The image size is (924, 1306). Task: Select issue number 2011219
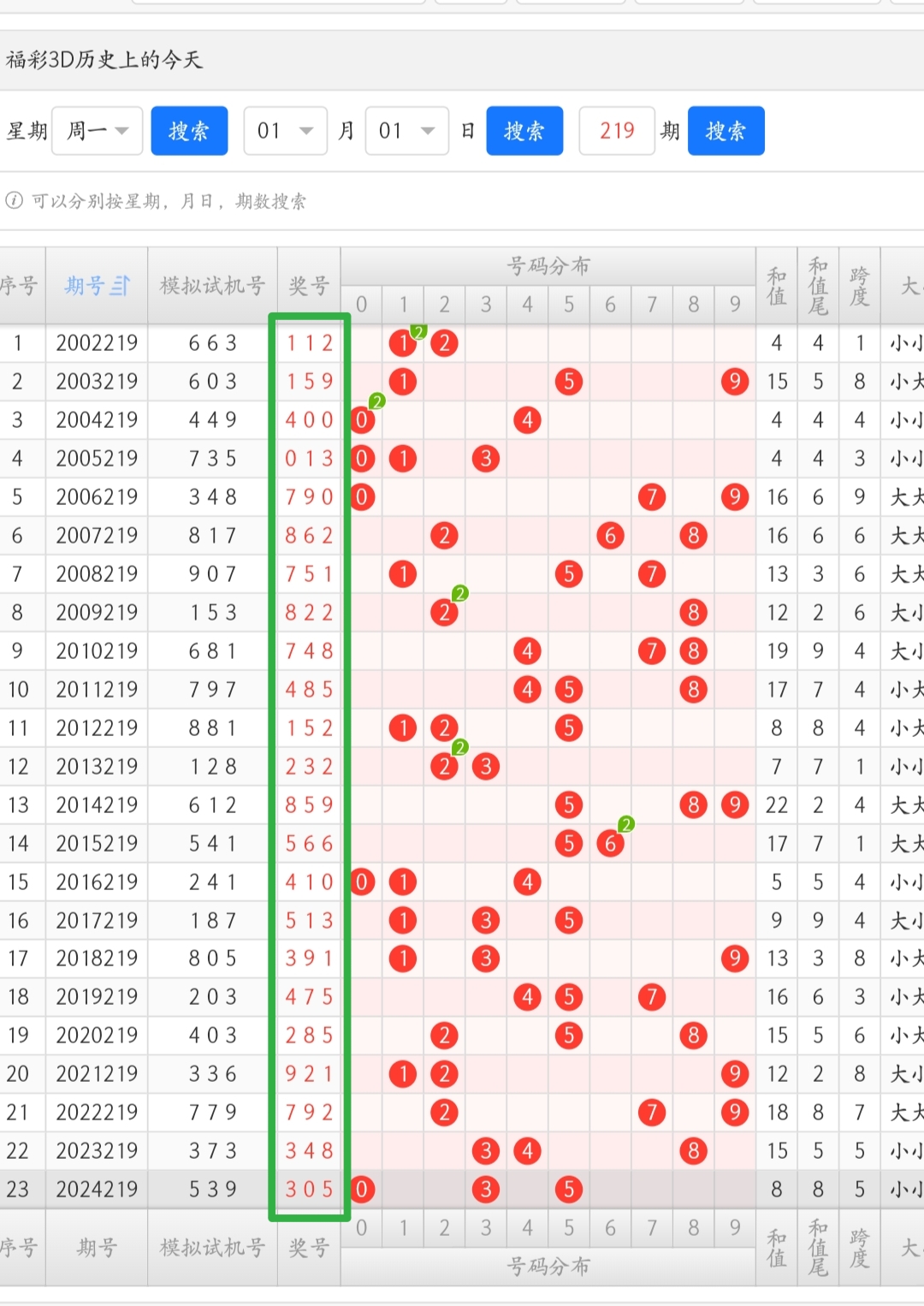[x=97, y=690]
